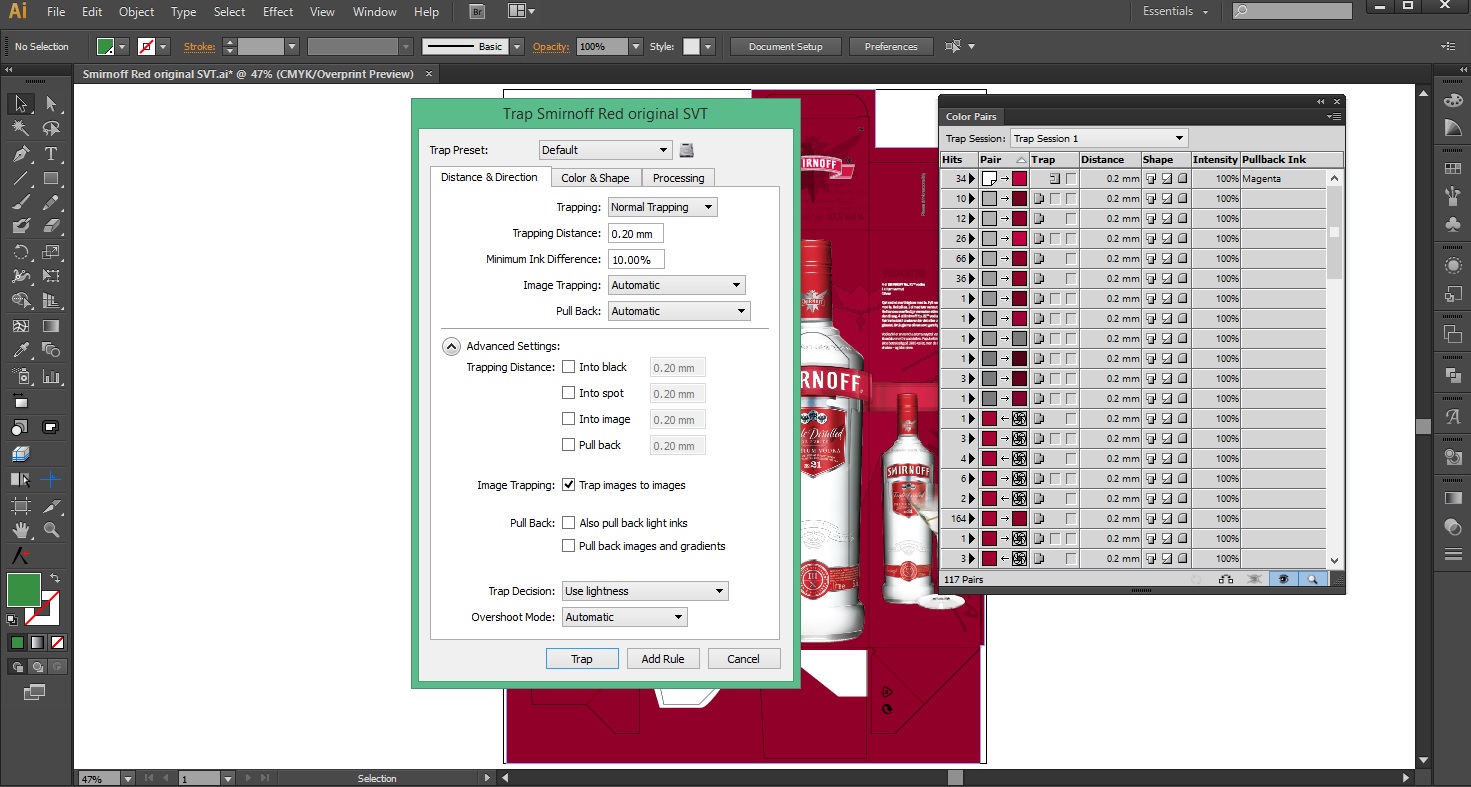Select the Pencil tool

51,203
